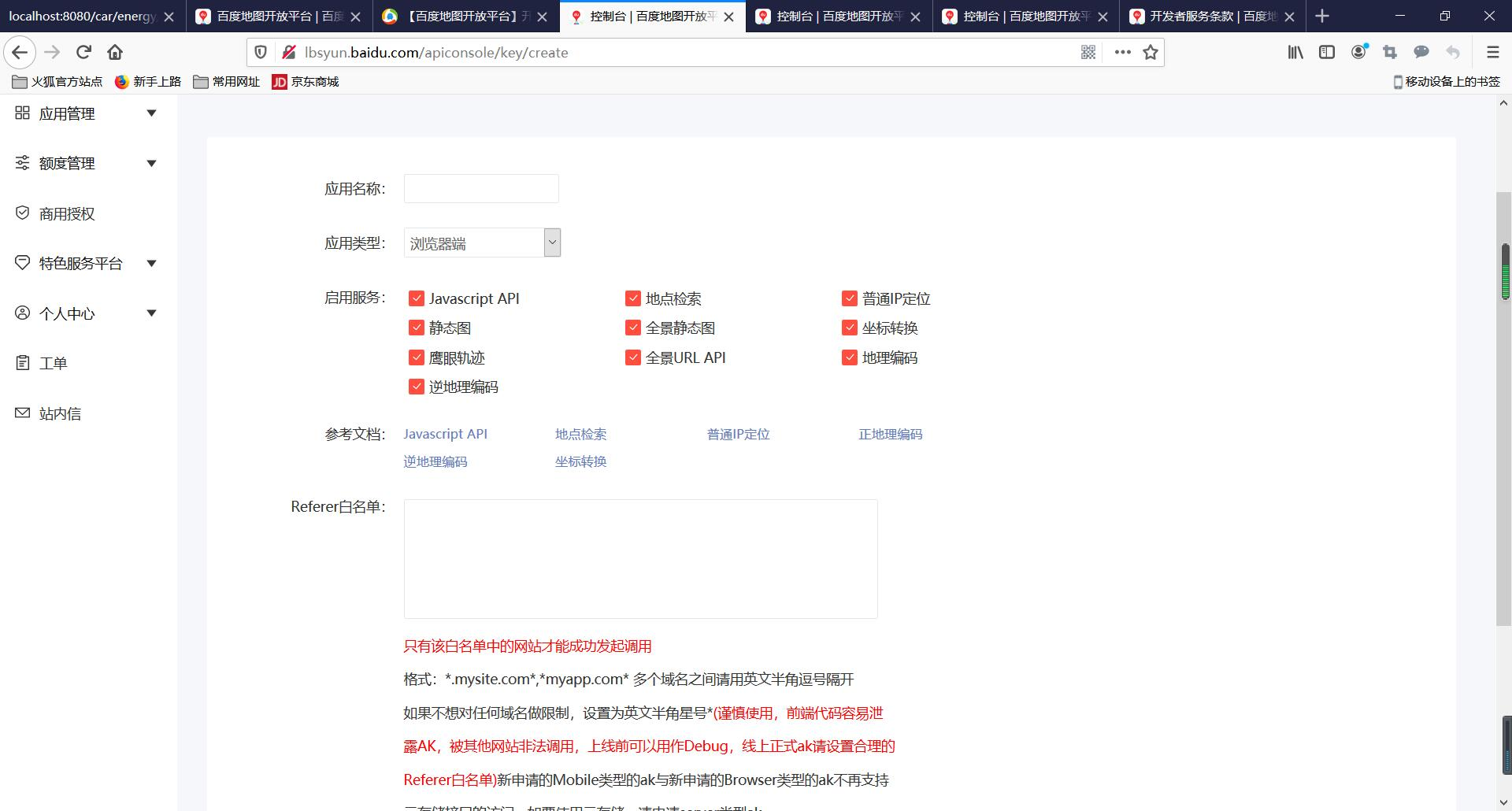Switch to the localhost:8080 tab
Screen dimensions: 1512x811
coord(79,16)
